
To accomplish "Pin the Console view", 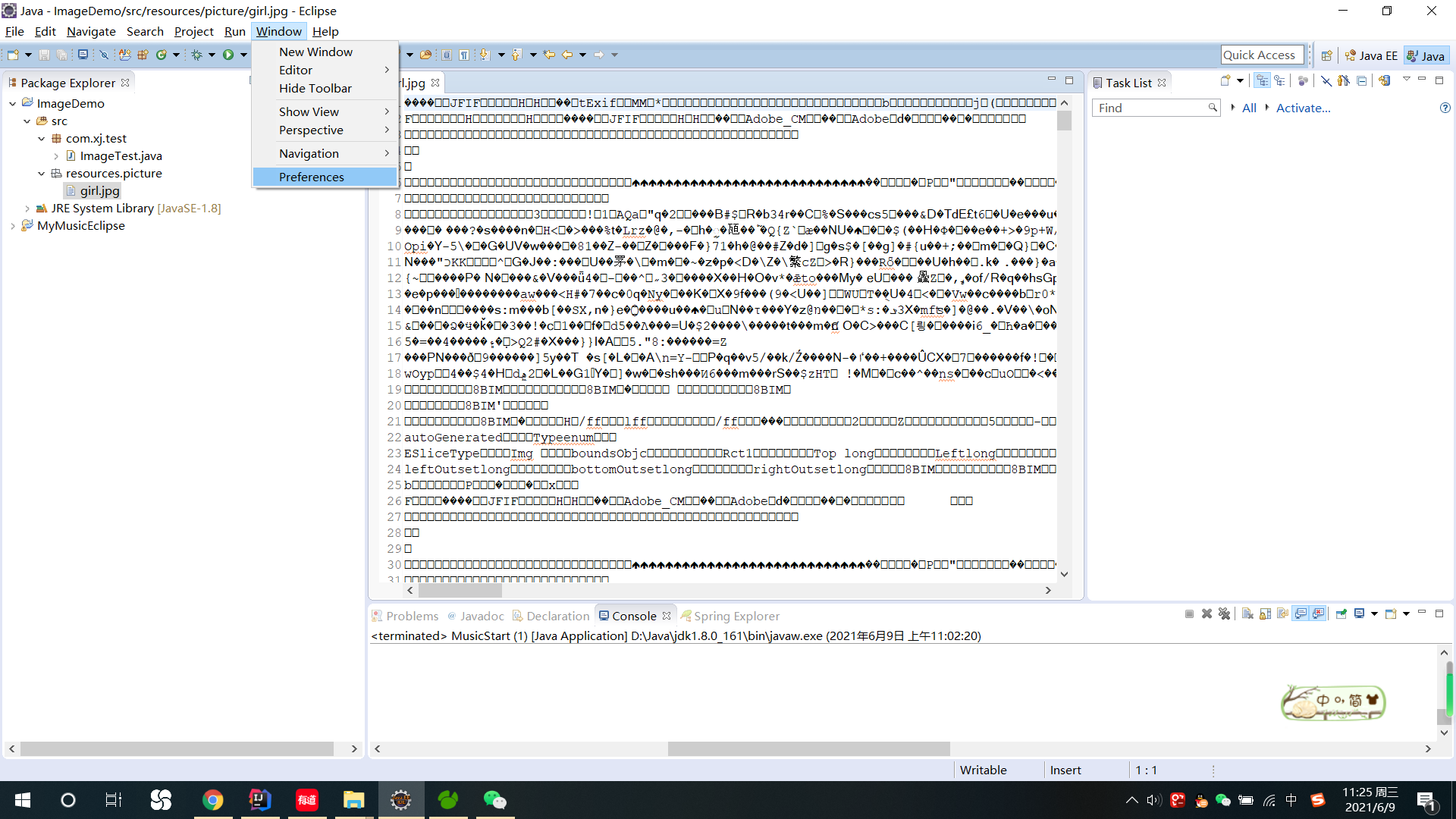I will 1341,614.
